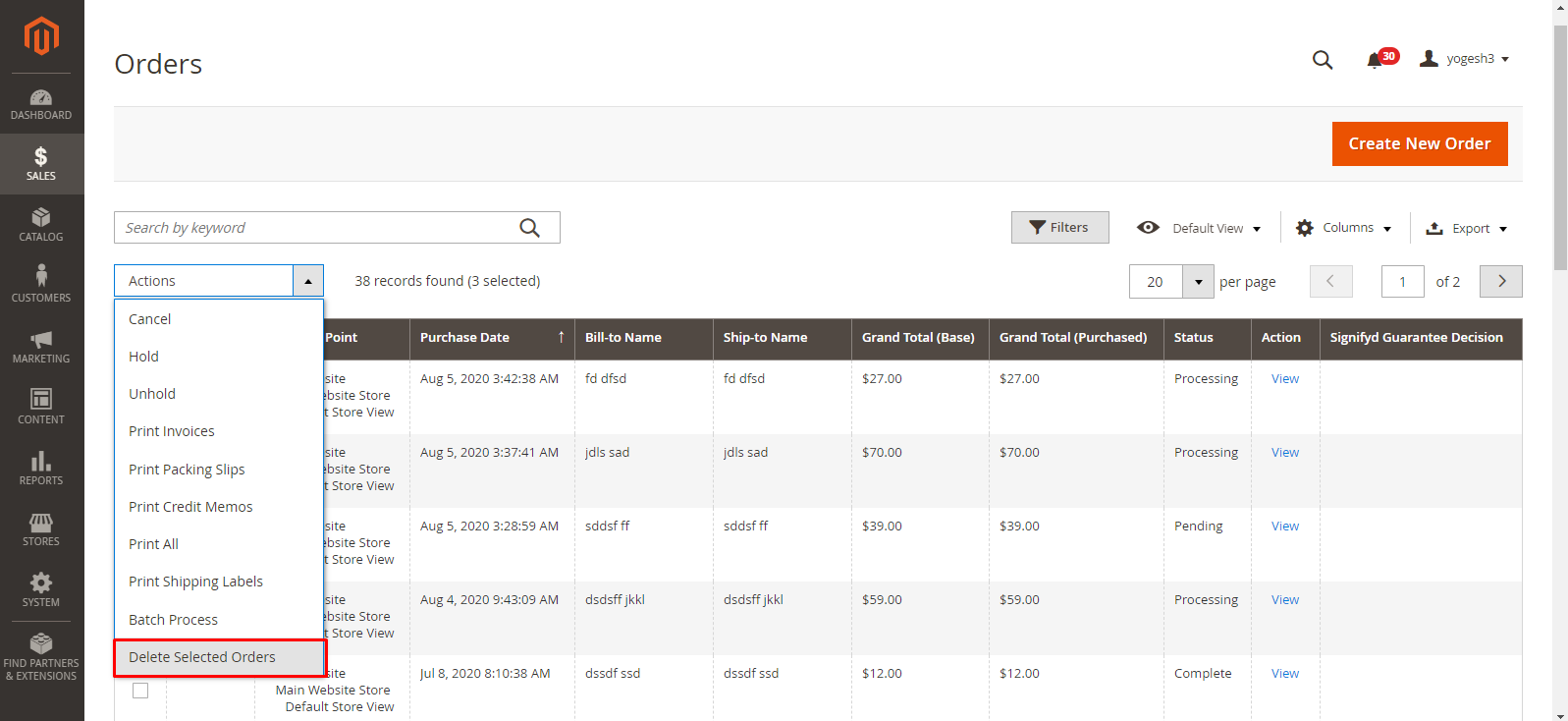Click the Create New Order button
The width and height of the screenshot is (1568, 721).
point(1420,143)
